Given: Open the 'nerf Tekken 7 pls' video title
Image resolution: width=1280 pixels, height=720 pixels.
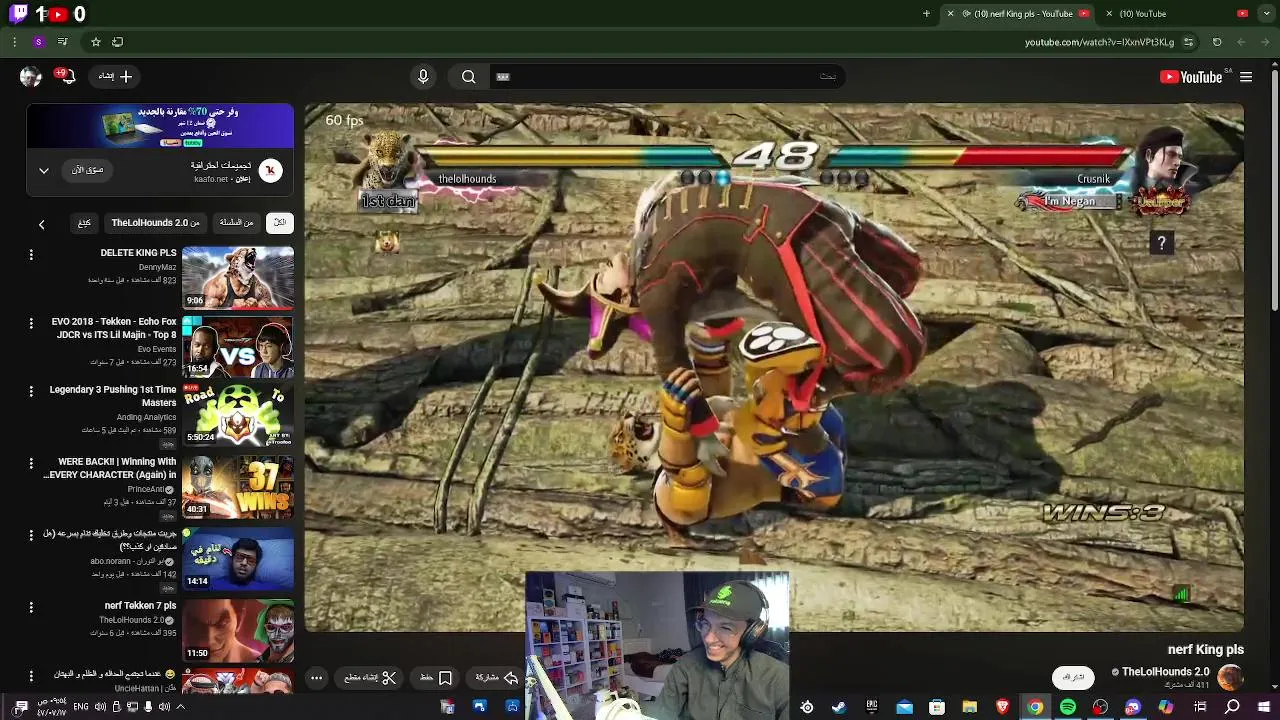Looking at the screenshot, I should coord(141,606).
